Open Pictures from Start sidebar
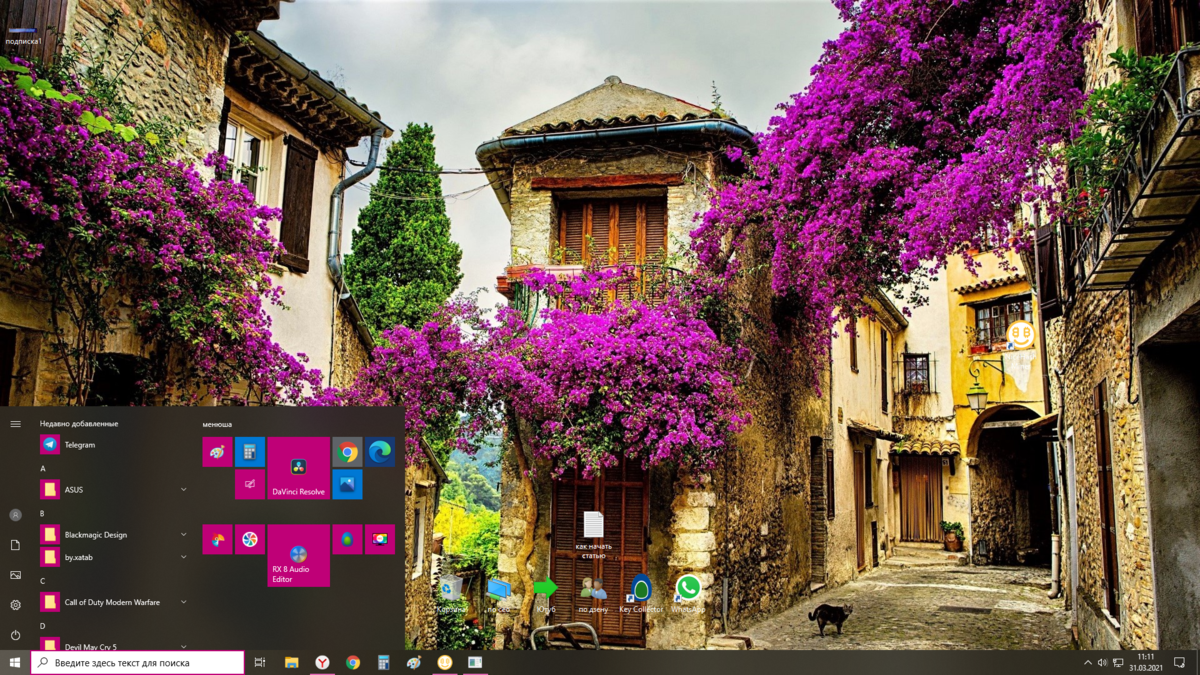 [x=15, y=575]
